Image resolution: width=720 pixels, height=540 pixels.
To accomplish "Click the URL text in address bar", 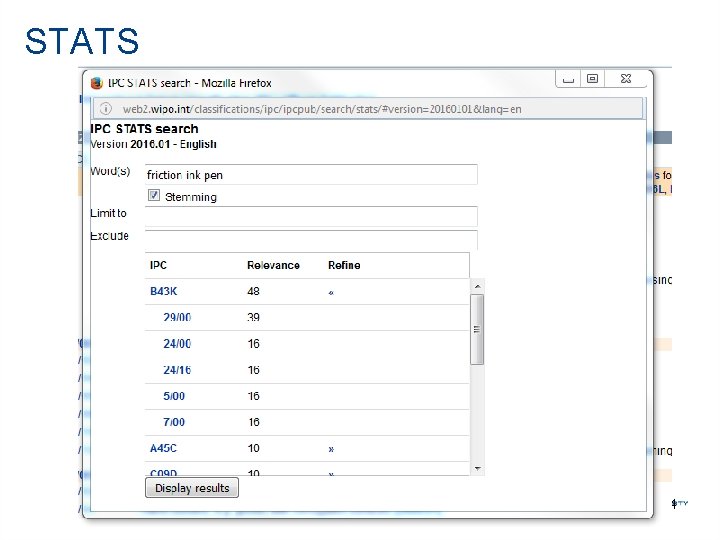I will coord(322,109).
